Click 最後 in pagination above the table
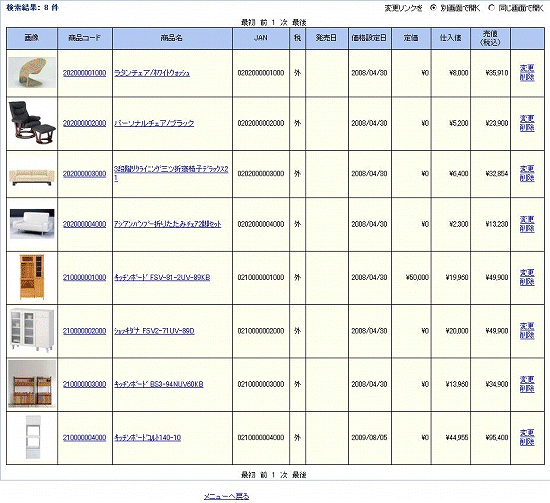Image resolution: width=550 pixels, height=503 pixels. (x=299, y=22)
